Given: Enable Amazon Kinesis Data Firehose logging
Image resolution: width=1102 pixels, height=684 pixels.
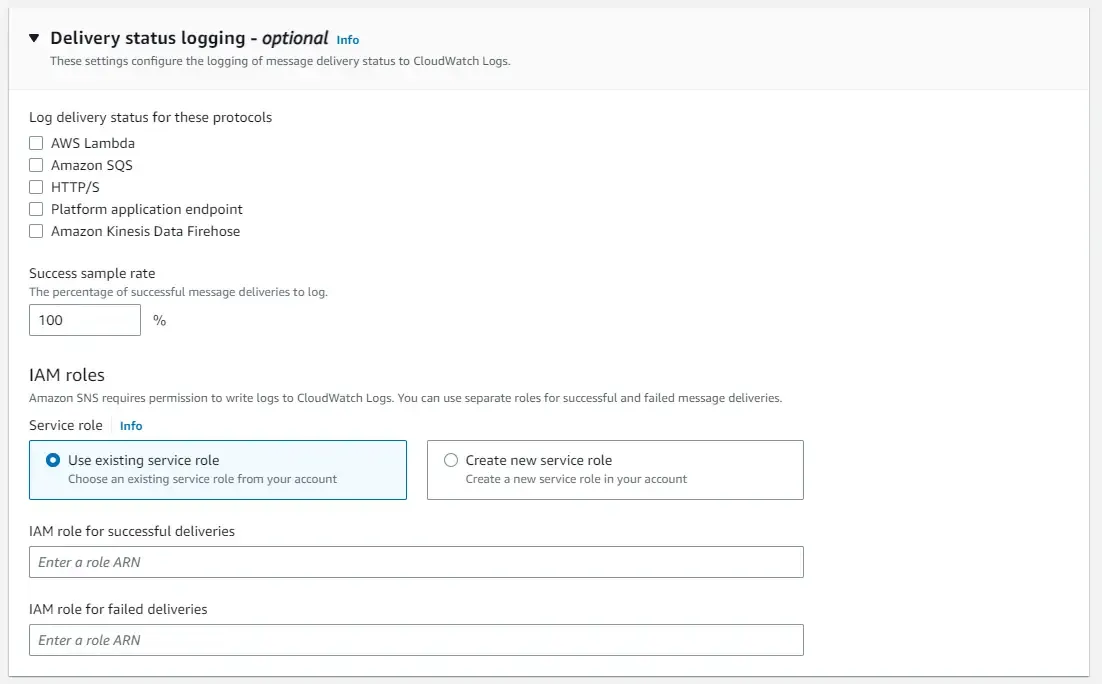Looking at the screenshot, I should click(x=36, y=231).
